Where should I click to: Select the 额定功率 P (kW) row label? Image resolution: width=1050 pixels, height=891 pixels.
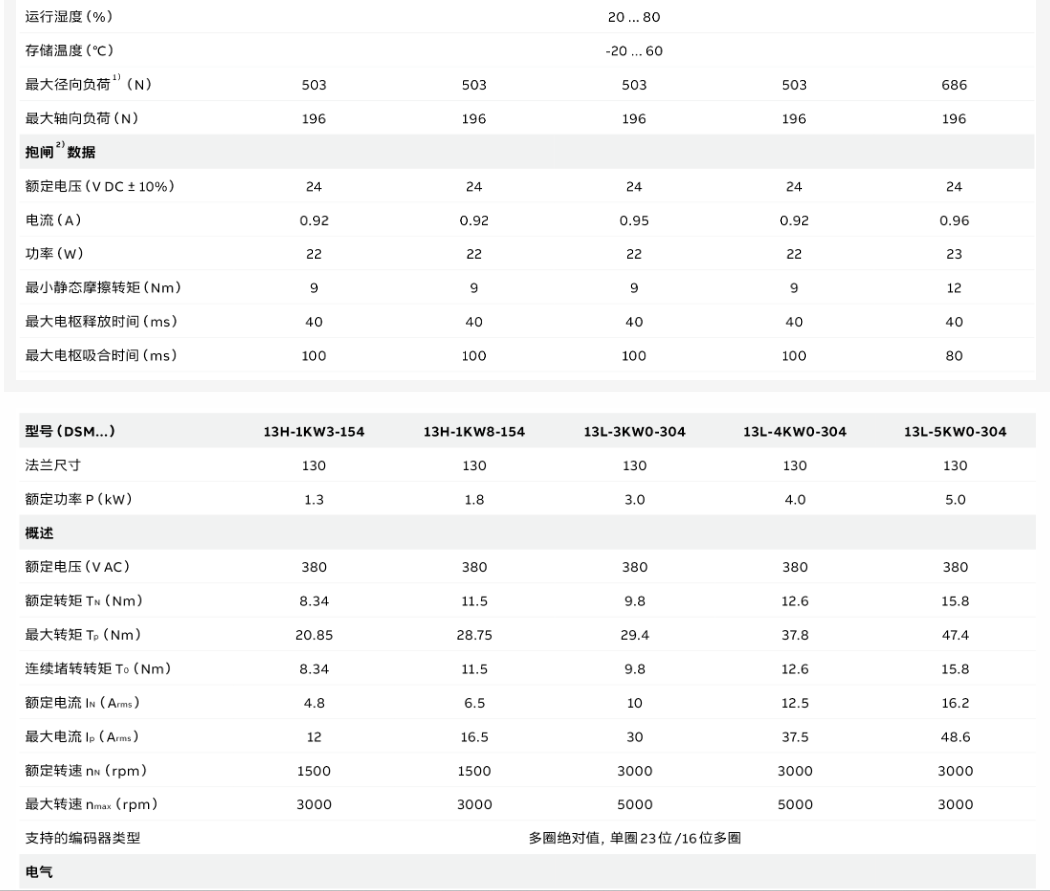[79, 499]
